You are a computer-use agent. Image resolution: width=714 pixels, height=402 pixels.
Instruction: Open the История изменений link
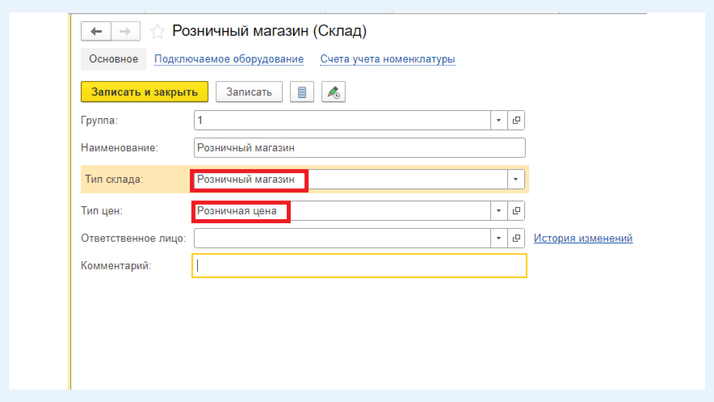pos(583,238)
